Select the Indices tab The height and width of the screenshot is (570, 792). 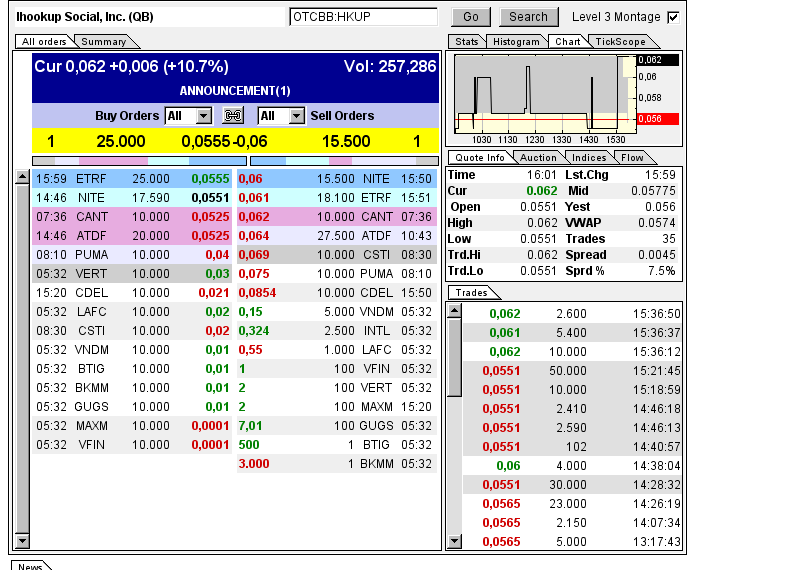(x=589, y=158)
